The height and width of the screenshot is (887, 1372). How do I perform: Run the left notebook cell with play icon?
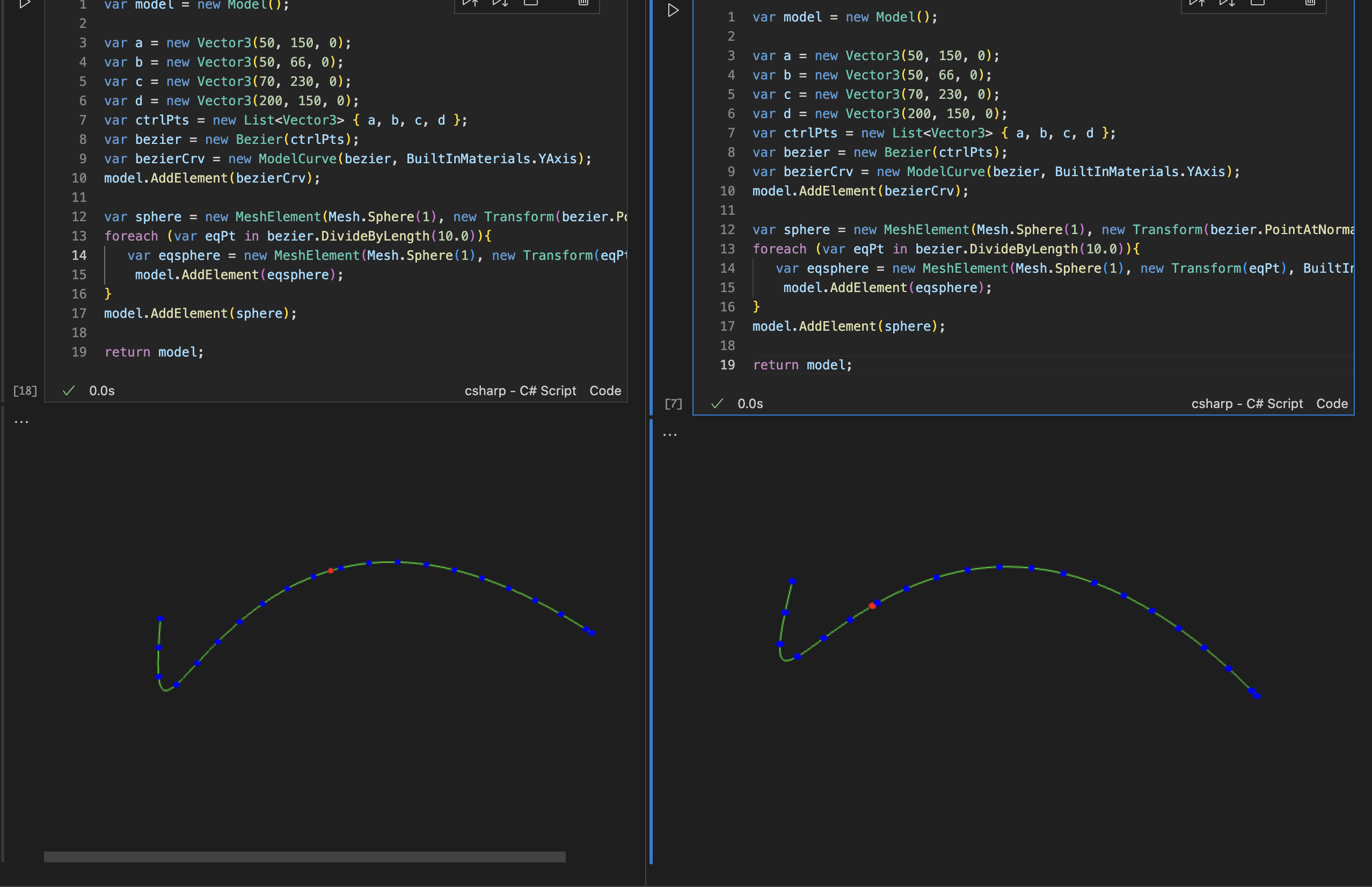click(x=25, y=3)
